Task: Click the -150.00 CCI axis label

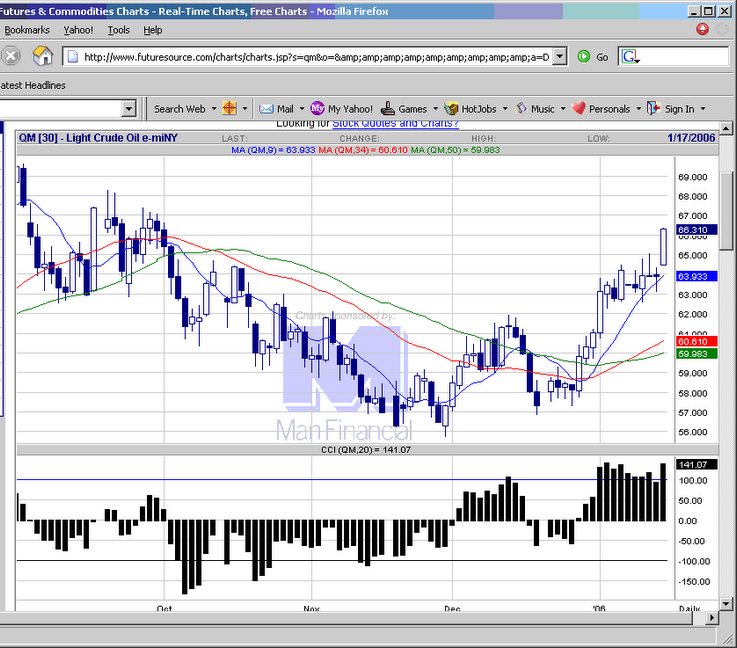Action: [x=694, y=582]
